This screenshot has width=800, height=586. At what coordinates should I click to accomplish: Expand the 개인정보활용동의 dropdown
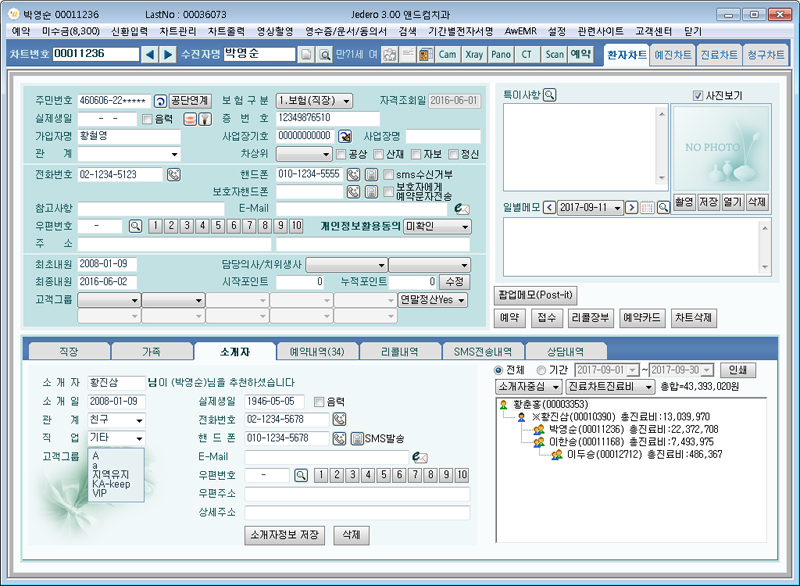[436, 226]
